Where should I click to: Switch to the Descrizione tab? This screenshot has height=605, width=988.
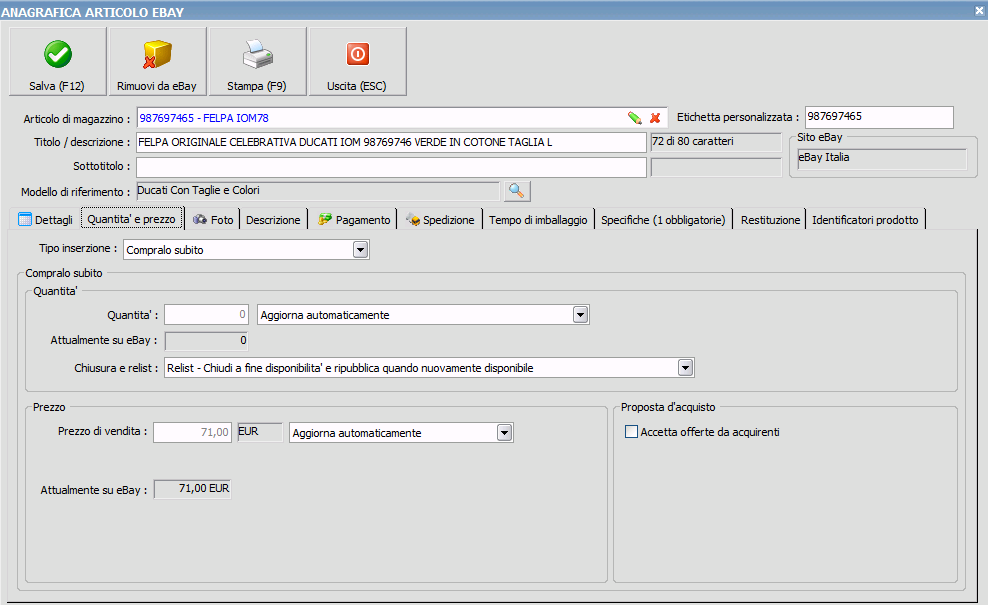pyautogui.click(x=273, y=219)
